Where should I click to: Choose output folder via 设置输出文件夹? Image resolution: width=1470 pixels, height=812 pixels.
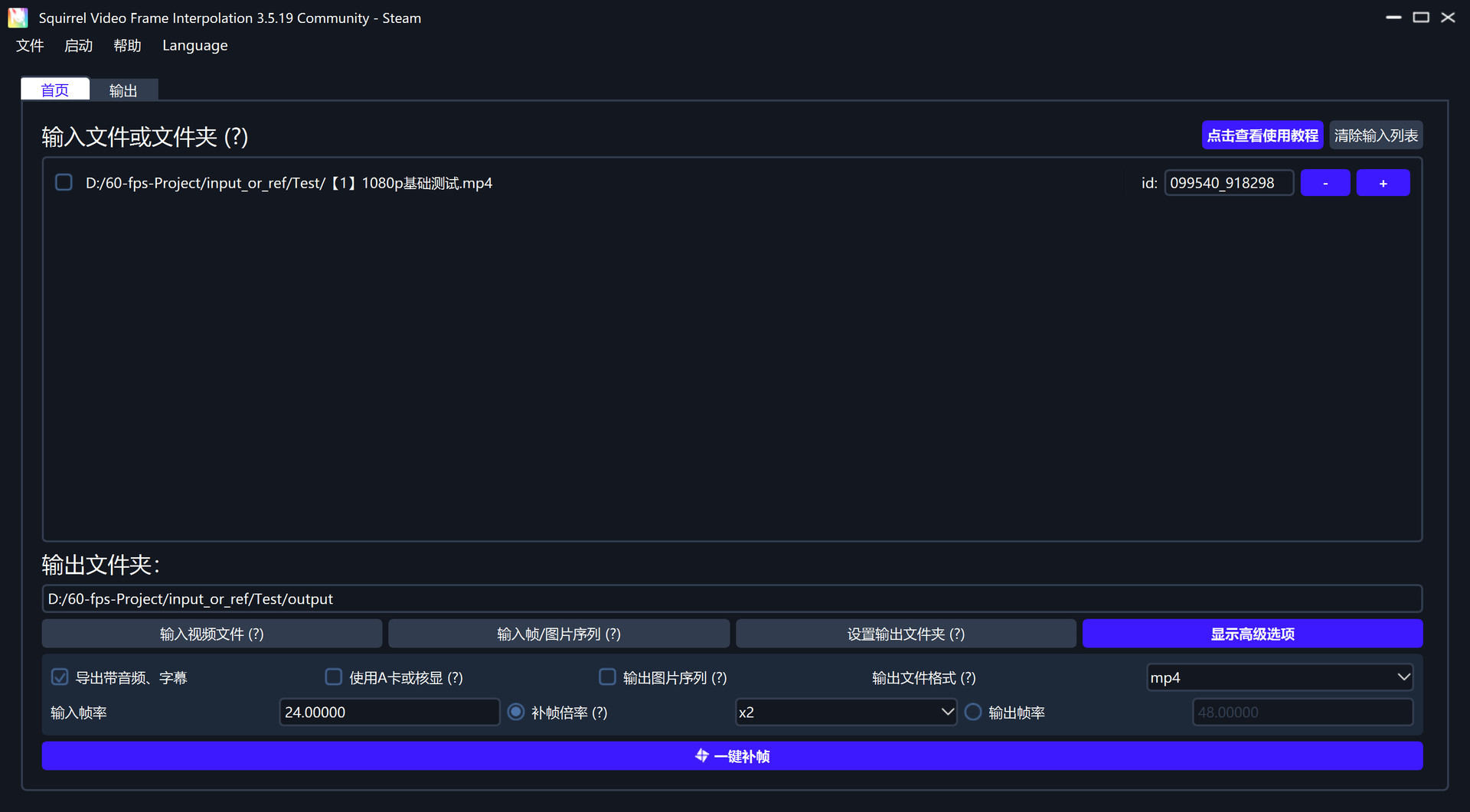pyautogui.click(x=905, y=634)
